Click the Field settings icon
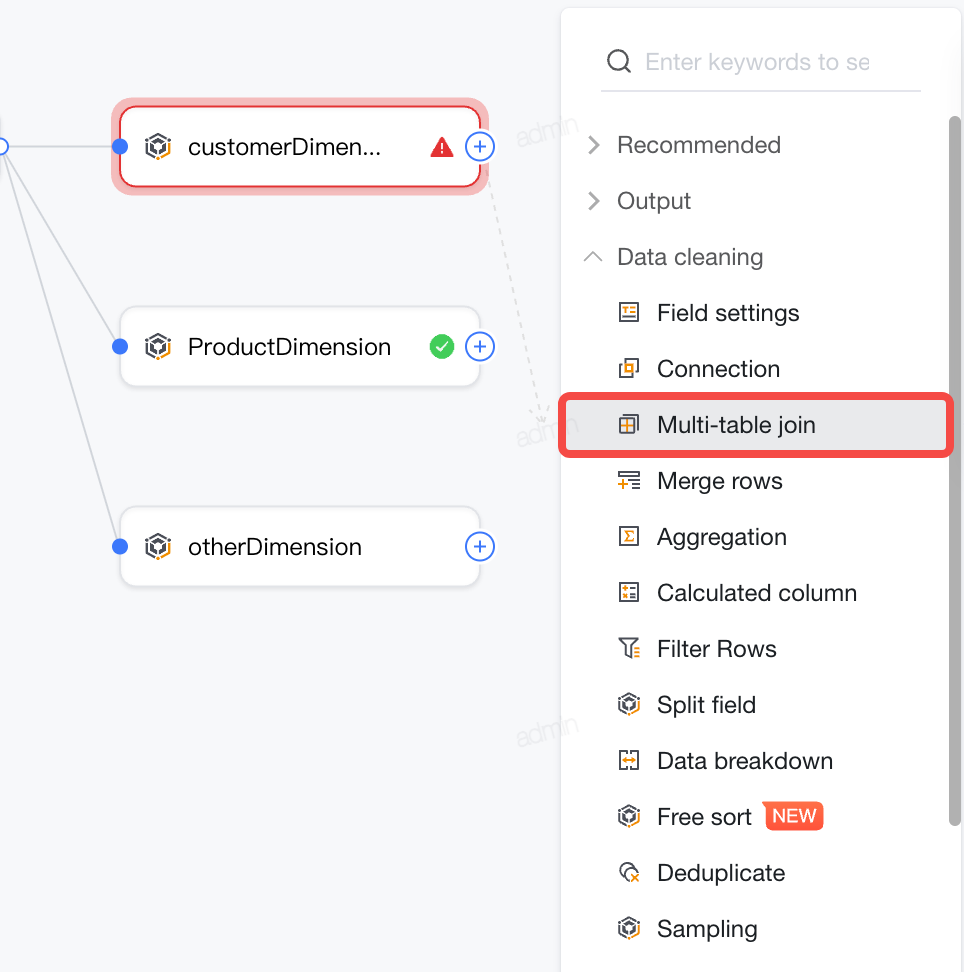The width and height of the screenshot is (964, 972). pos(629,312)
